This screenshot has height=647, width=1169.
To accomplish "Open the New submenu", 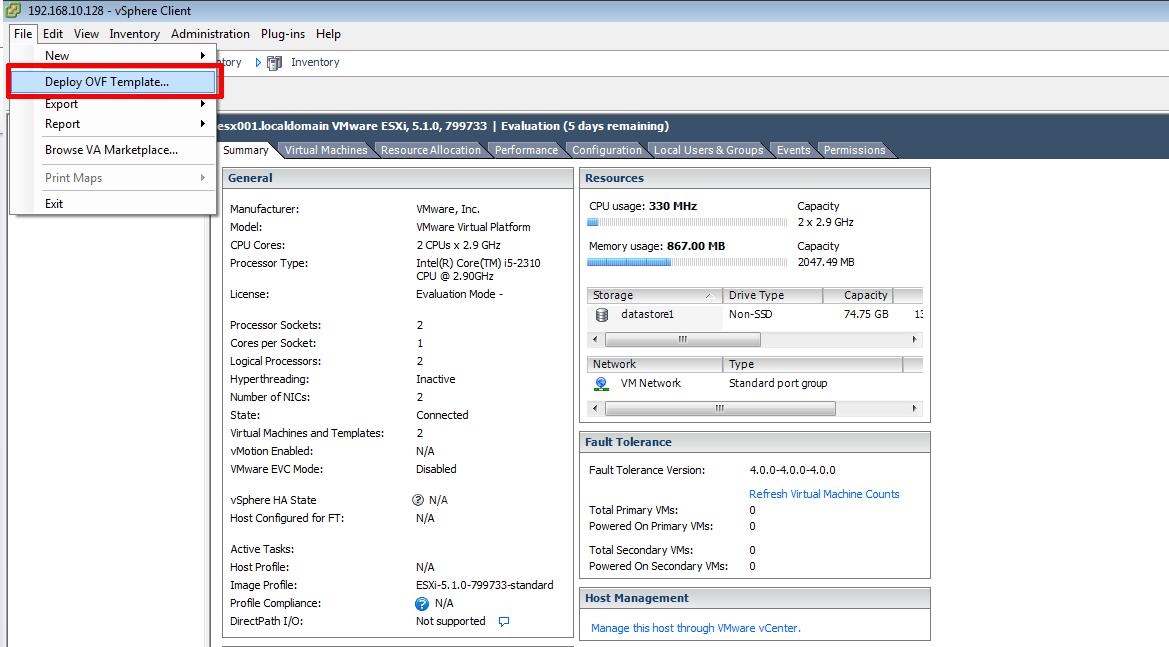I will [x=113, y=56].
